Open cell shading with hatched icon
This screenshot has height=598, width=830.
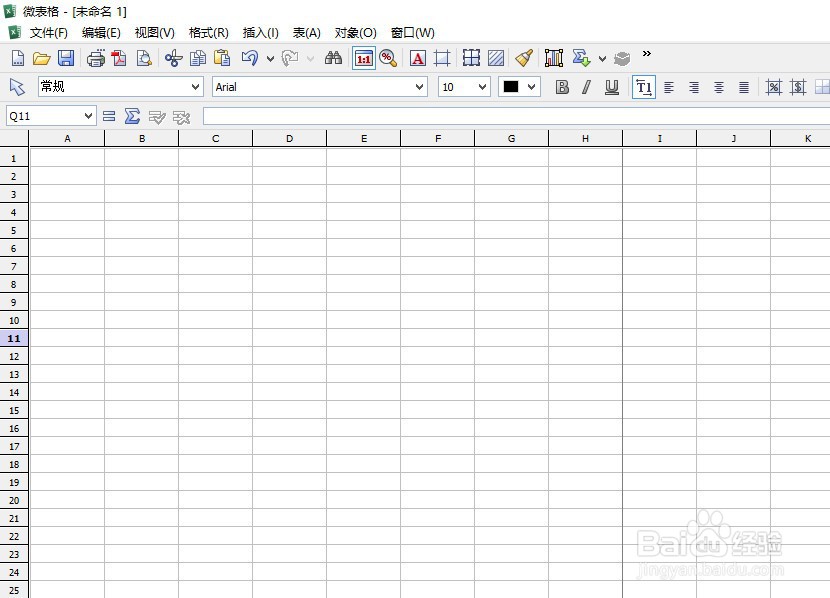[x=496, y=58]
